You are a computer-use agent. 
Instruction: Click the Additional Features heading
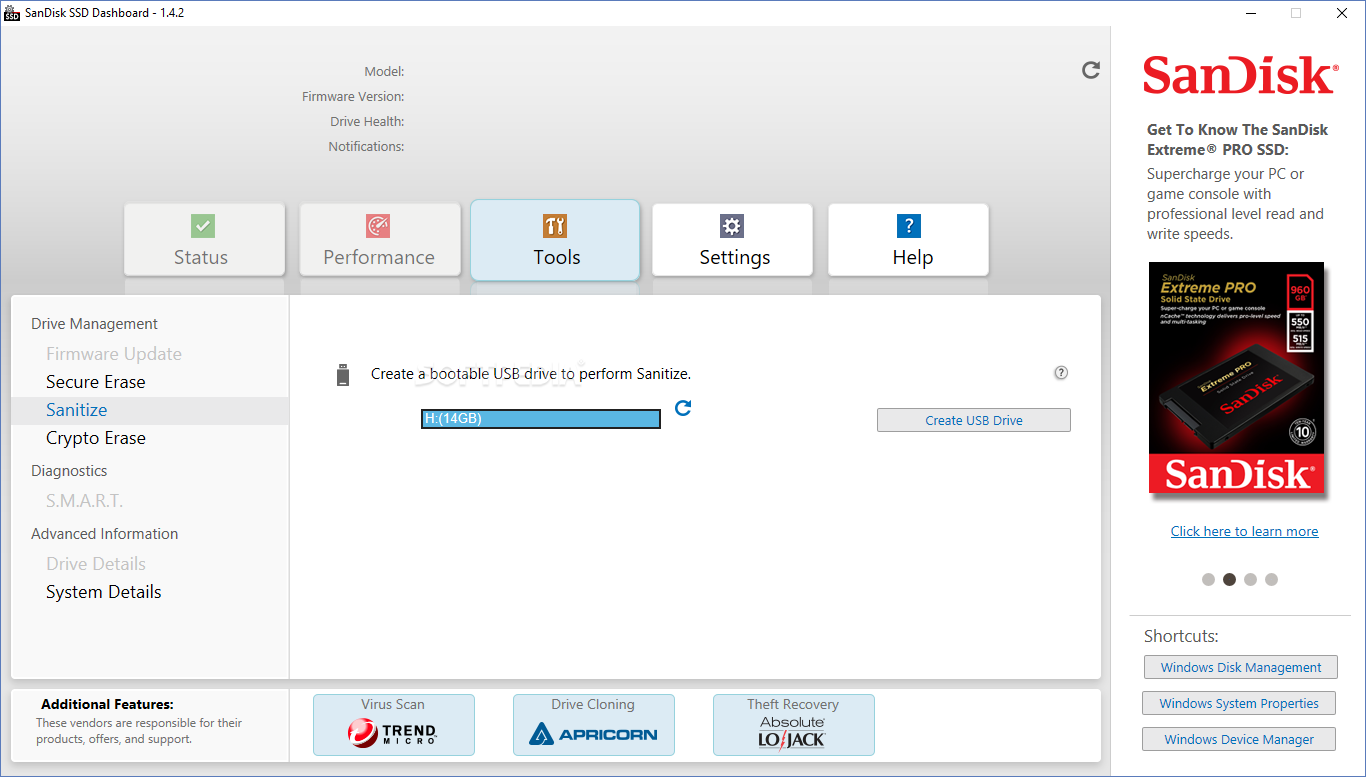click(107, 704)
